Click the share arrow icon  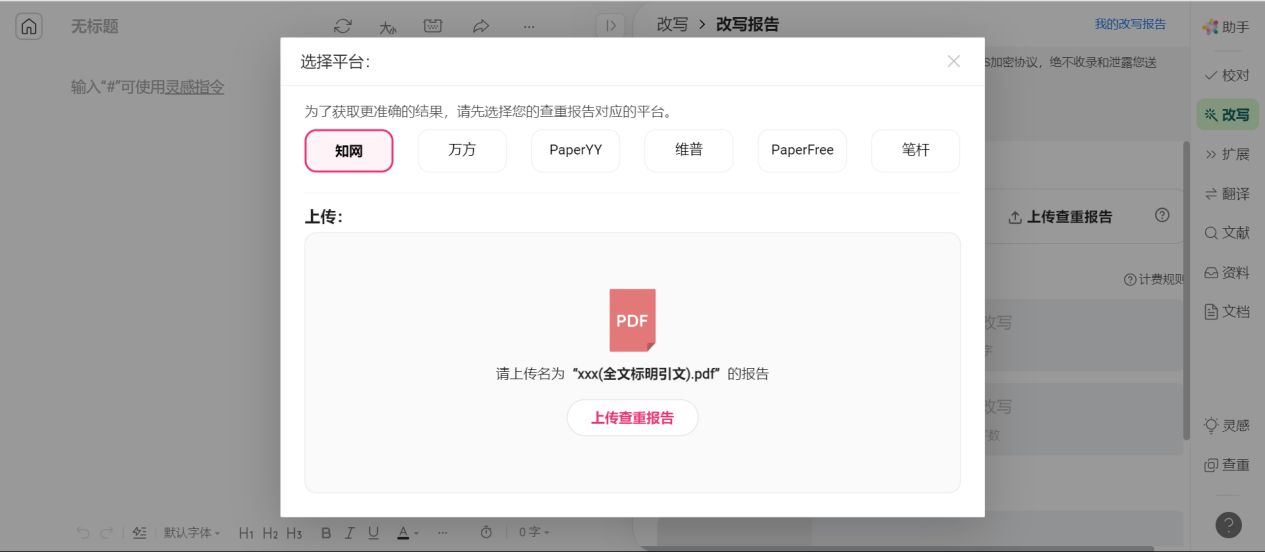pos(481,26)
